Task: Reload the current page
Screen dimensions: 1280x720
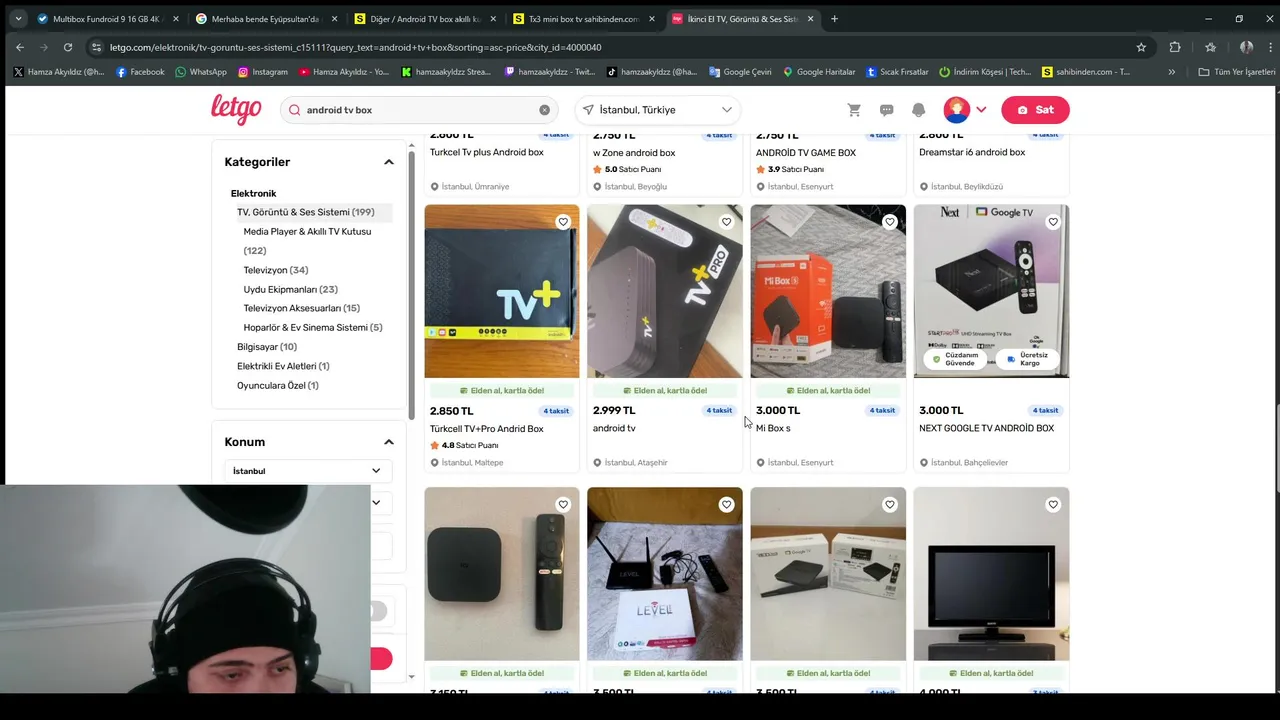Action: (68, 47)
